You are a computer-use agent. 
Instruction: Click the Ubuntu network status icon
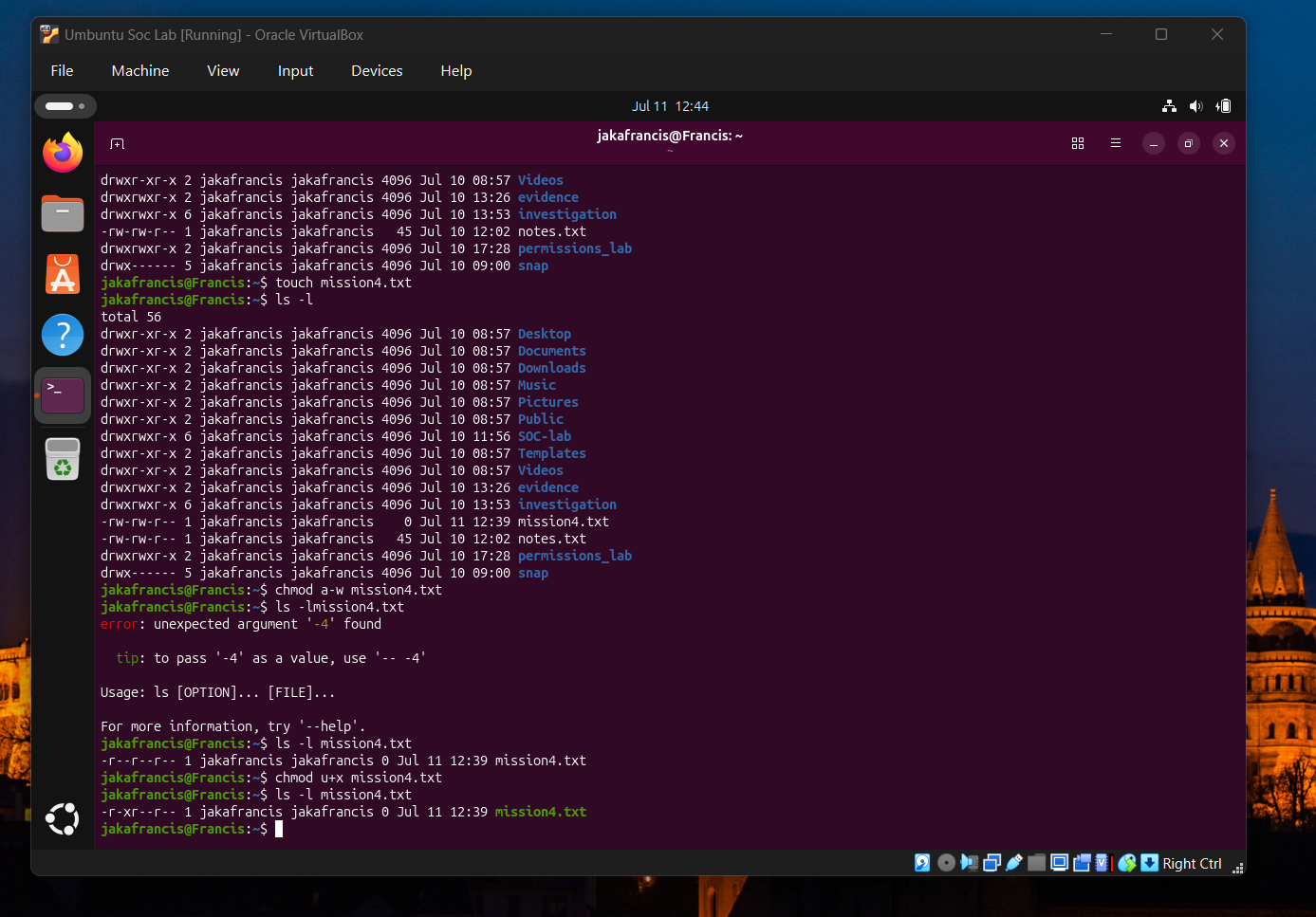[x=1169, y=106]
